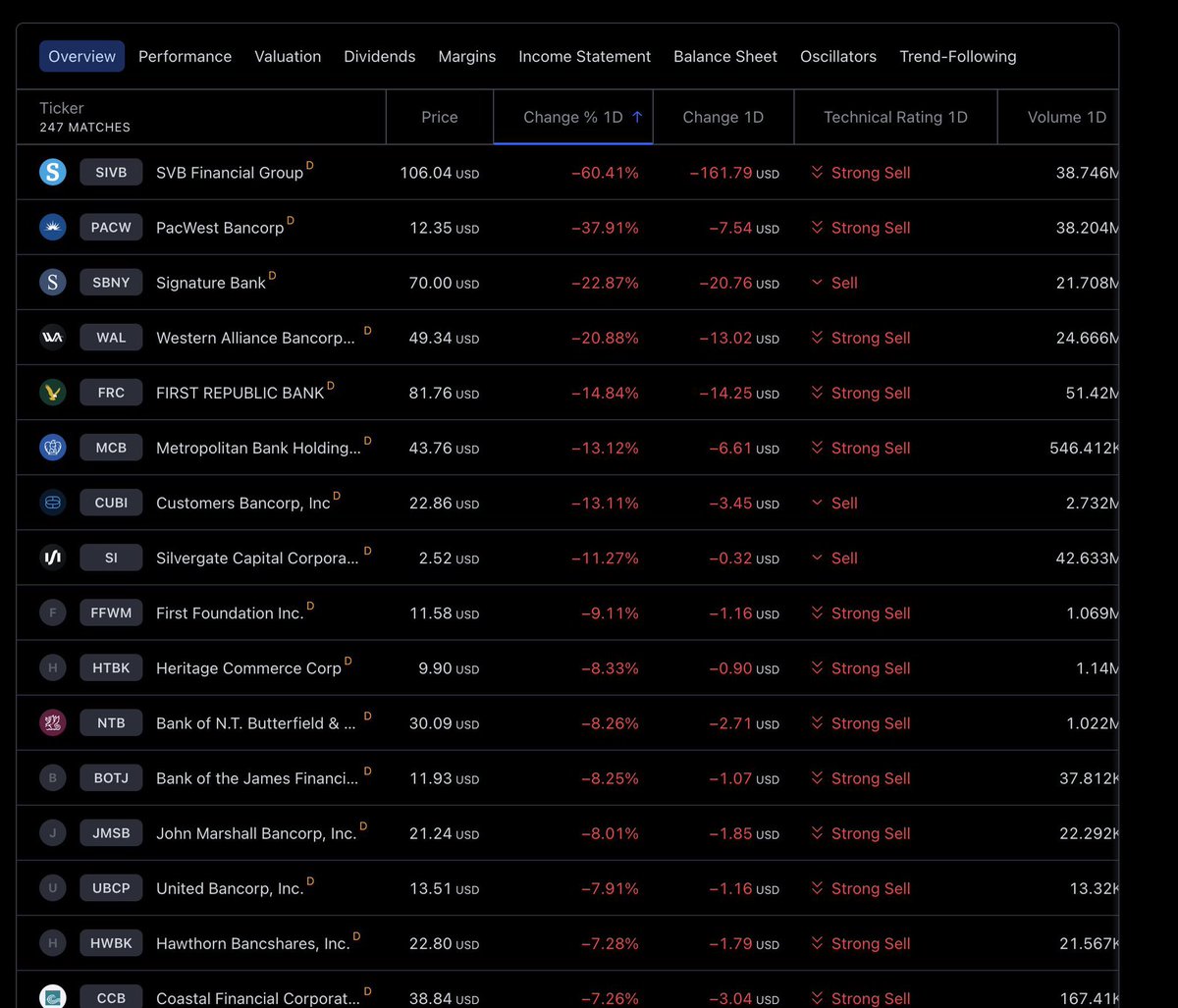Click the Strong Sell chevron icon for FRC
The image size is (1178, 1008).
coord(817,393)
